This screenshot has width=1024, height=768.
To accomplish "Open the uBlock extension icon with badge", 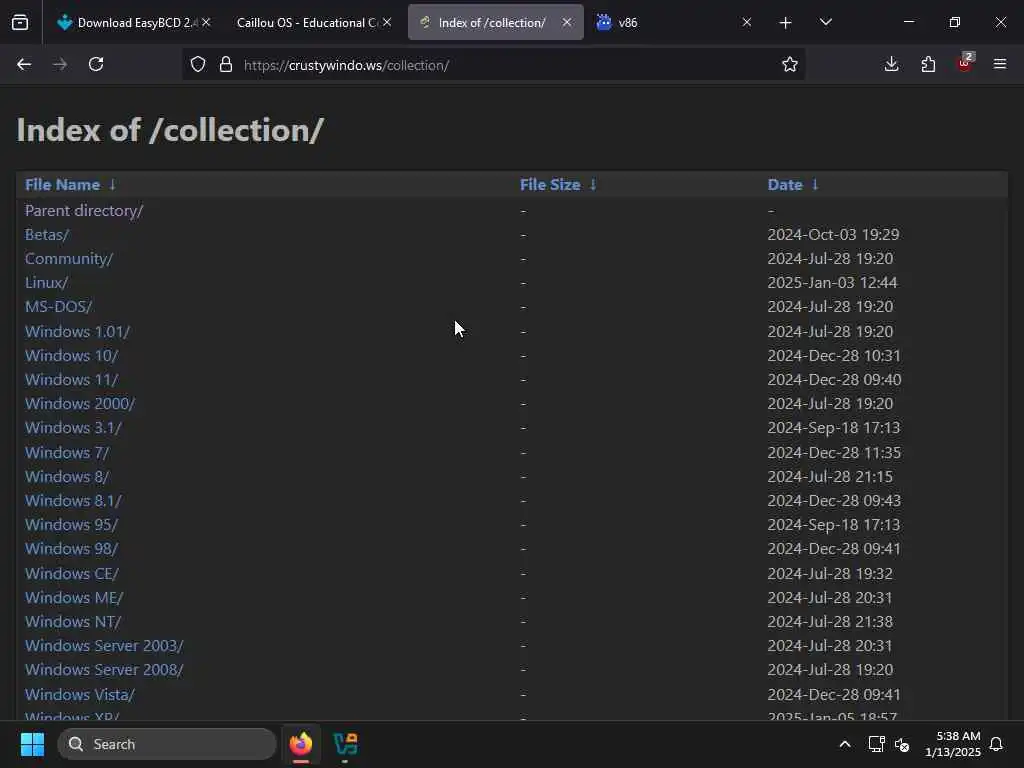I will [965, 63].
